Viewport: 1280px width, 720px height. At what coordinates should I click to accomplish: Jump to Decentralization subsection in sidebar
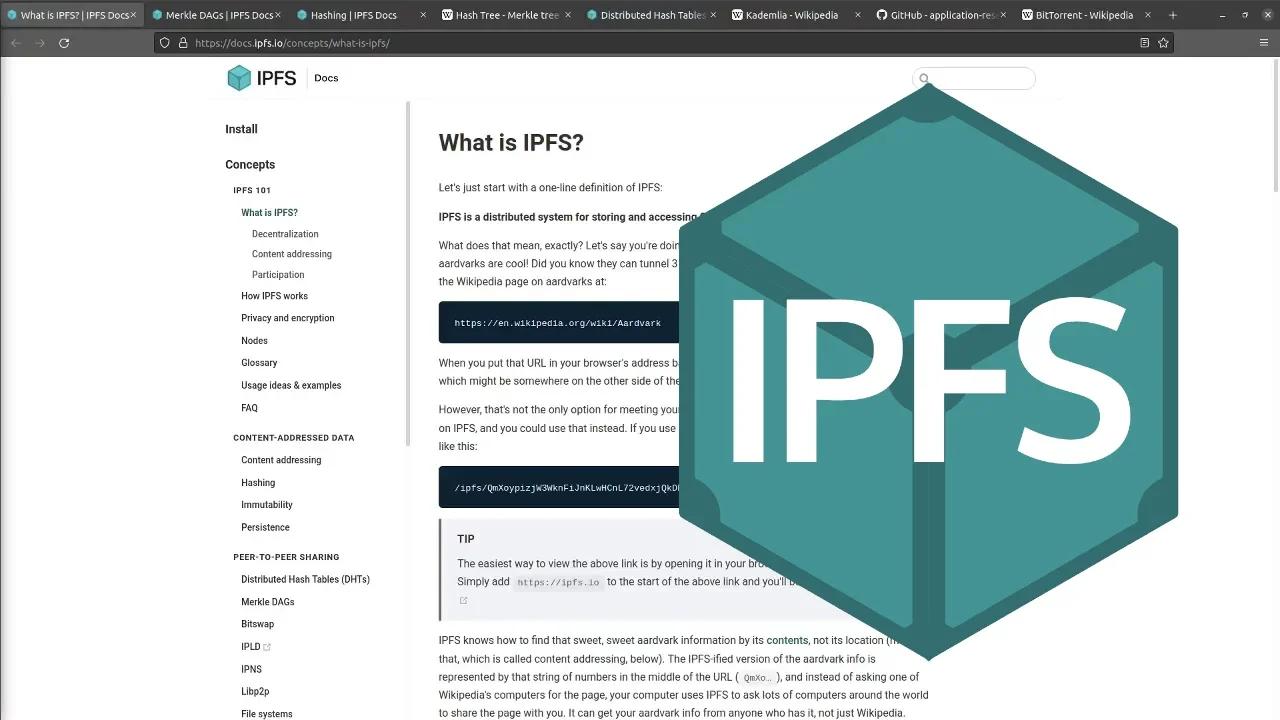click(285, 234)
